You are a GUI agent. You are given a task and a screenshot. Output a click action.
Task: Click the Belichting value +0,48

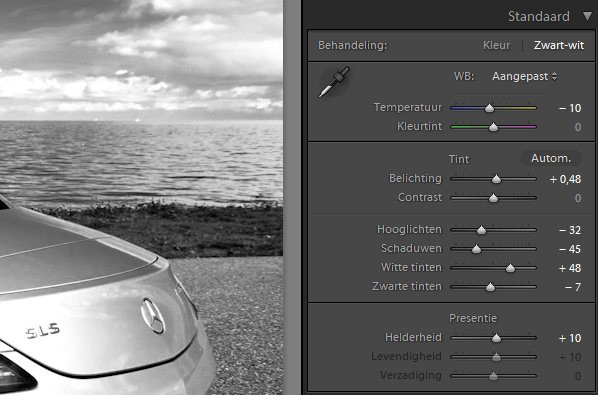point(566,179)
